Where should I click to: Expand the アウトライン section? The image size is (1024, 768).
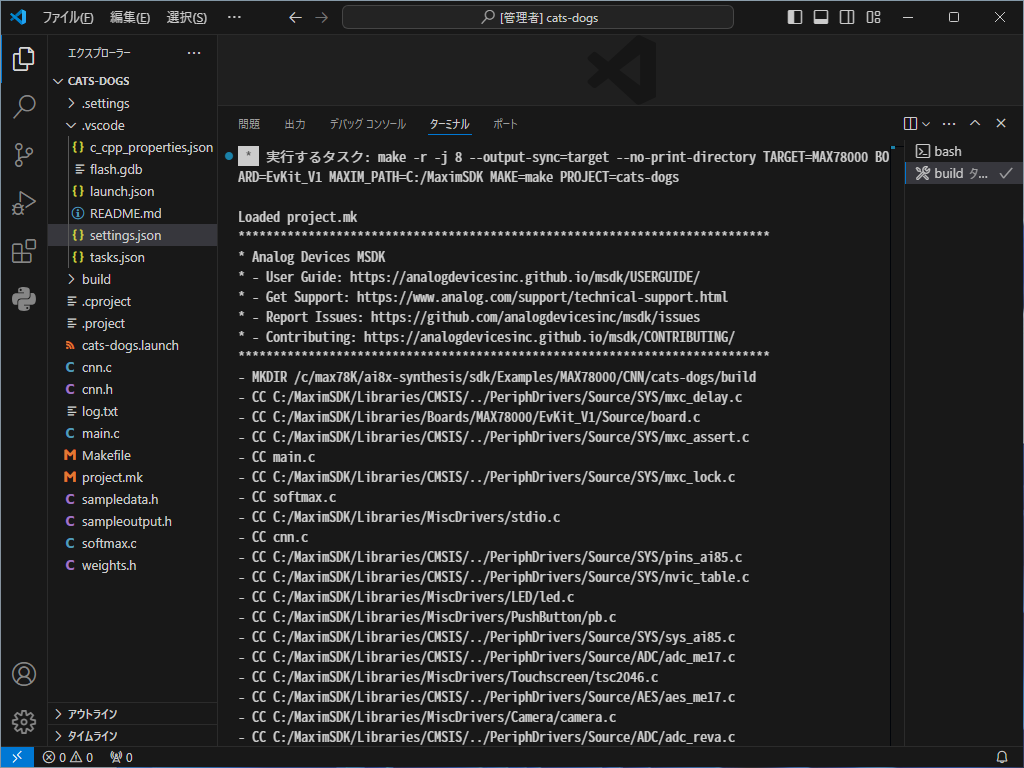[92, 714]
